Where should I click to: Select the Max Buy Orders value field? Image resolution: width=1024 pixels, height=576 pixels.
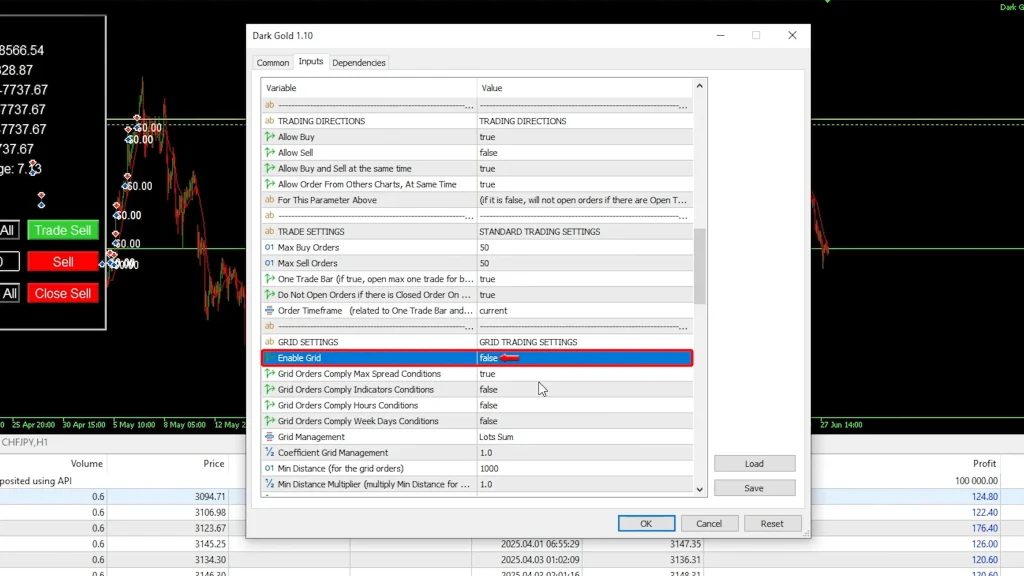pyautogui.click(x=583, y=247)
